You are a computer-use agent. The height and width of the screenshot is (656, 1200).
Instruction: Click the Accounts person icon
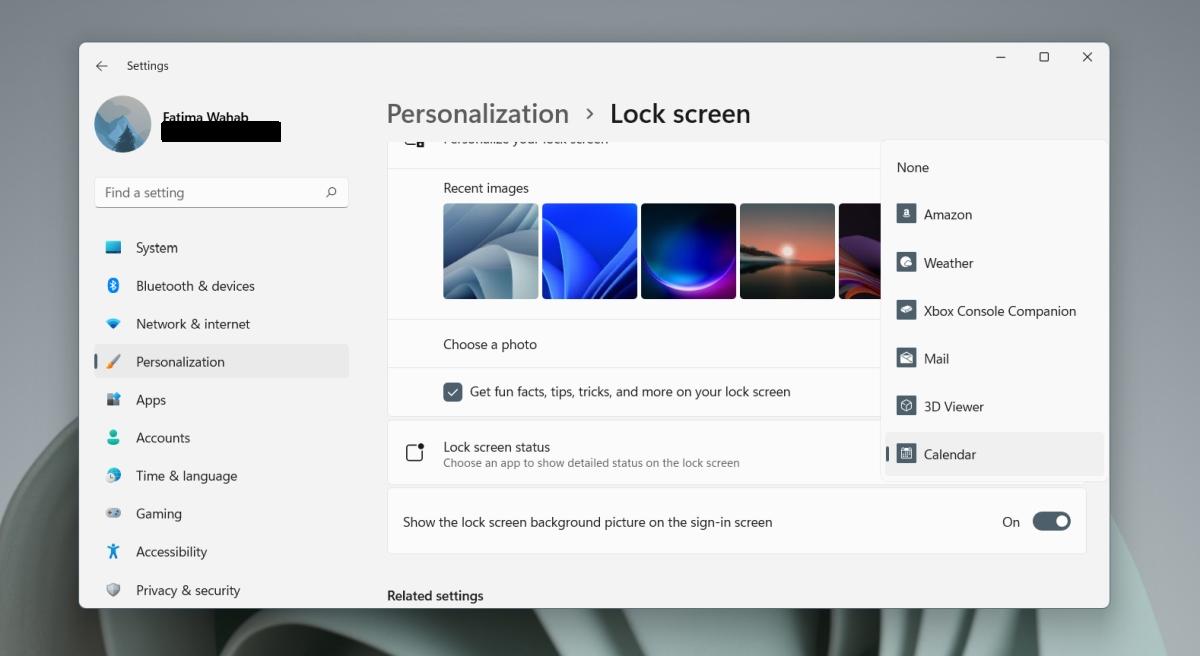point(113,438)
